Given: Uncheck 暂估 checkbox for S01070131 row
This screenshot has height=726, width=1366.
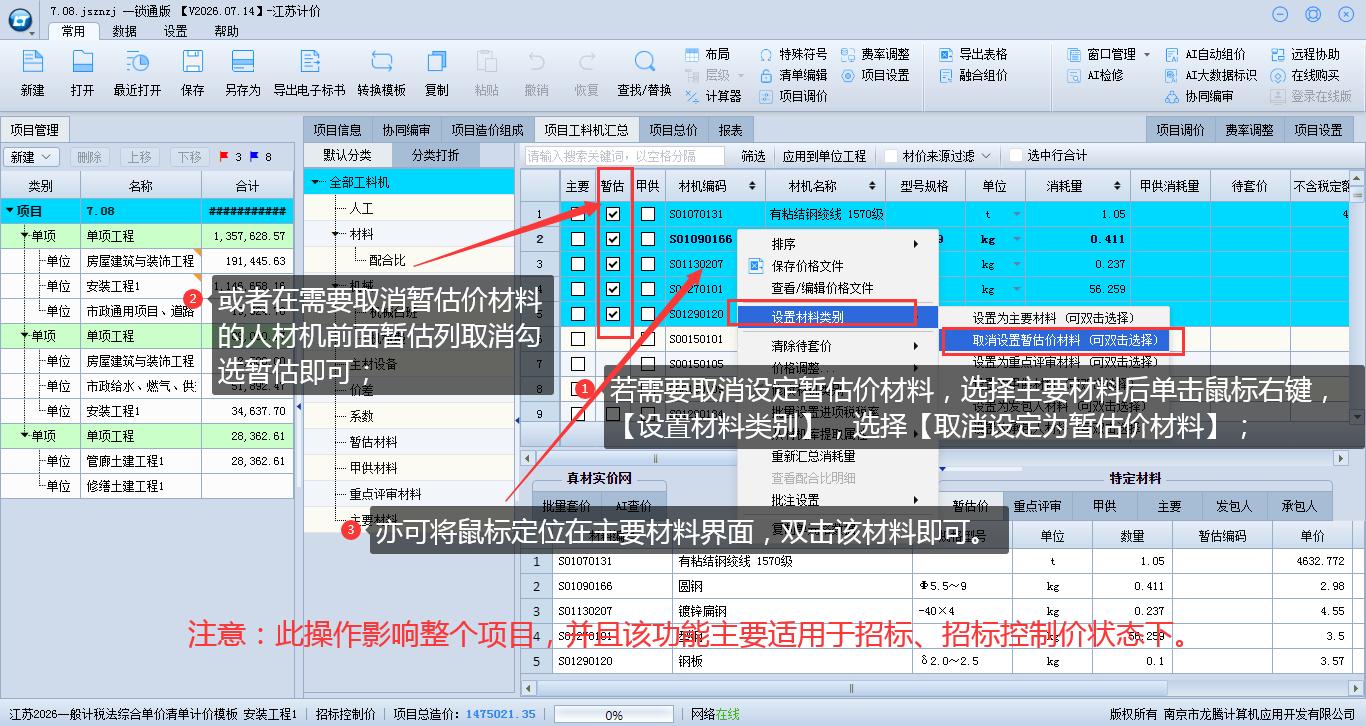Looking at the screenshot, I should coord(613,214).
